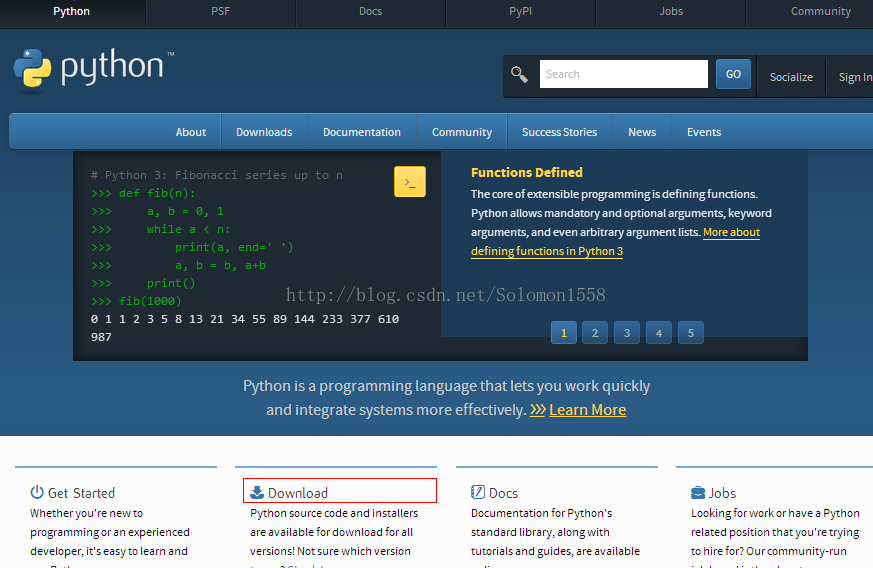Open the Python tab in the top bar
Screen dimensions: 873x568
[71, 11]
